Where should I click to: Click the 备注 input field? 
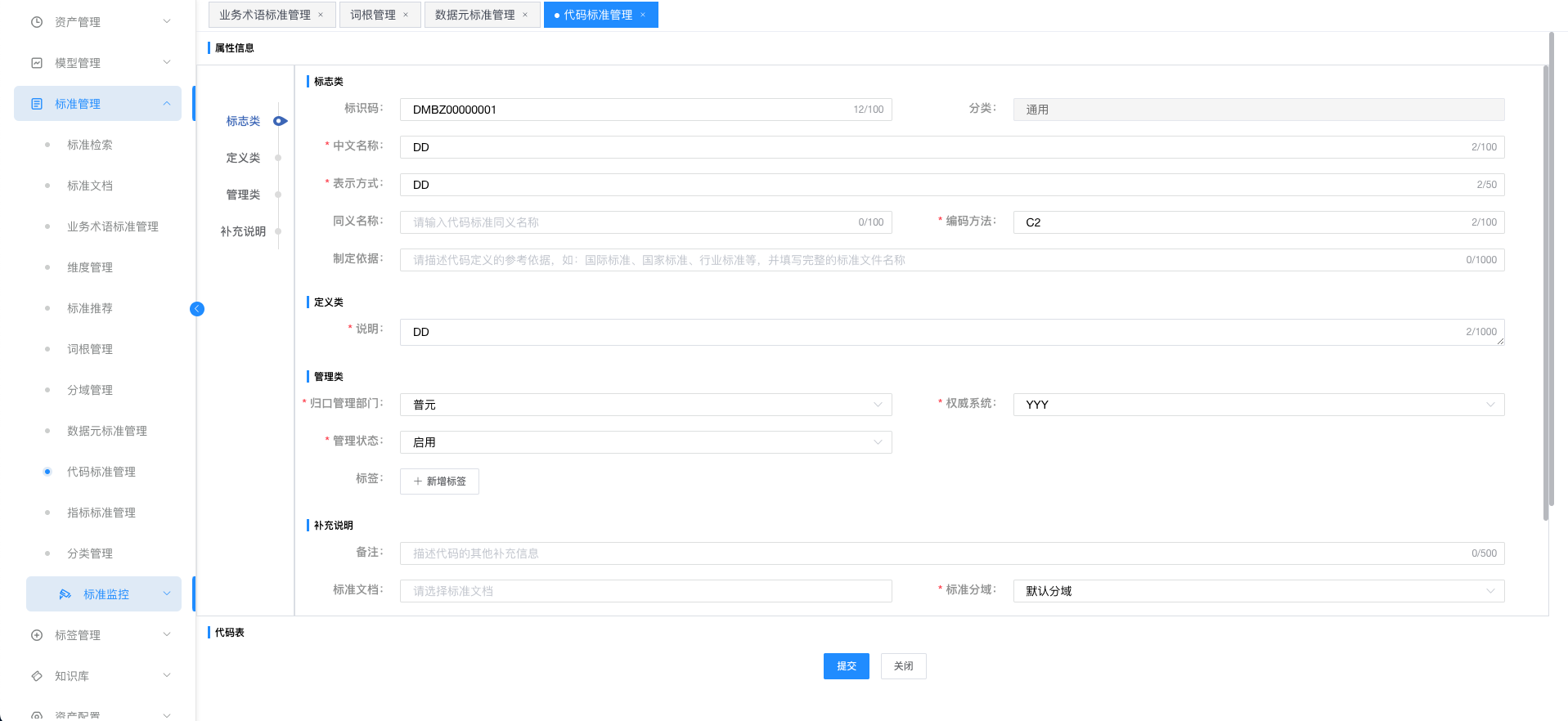[952, 553]
